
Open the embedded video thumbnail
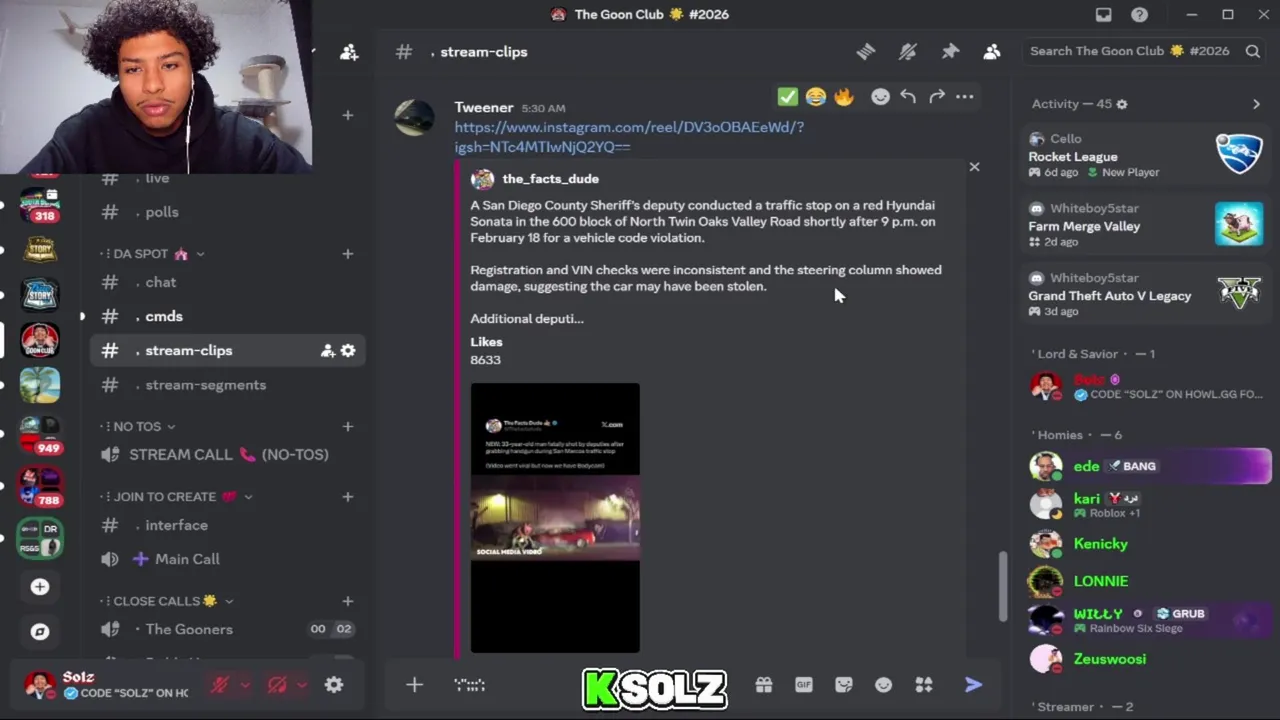pos(555,518)
